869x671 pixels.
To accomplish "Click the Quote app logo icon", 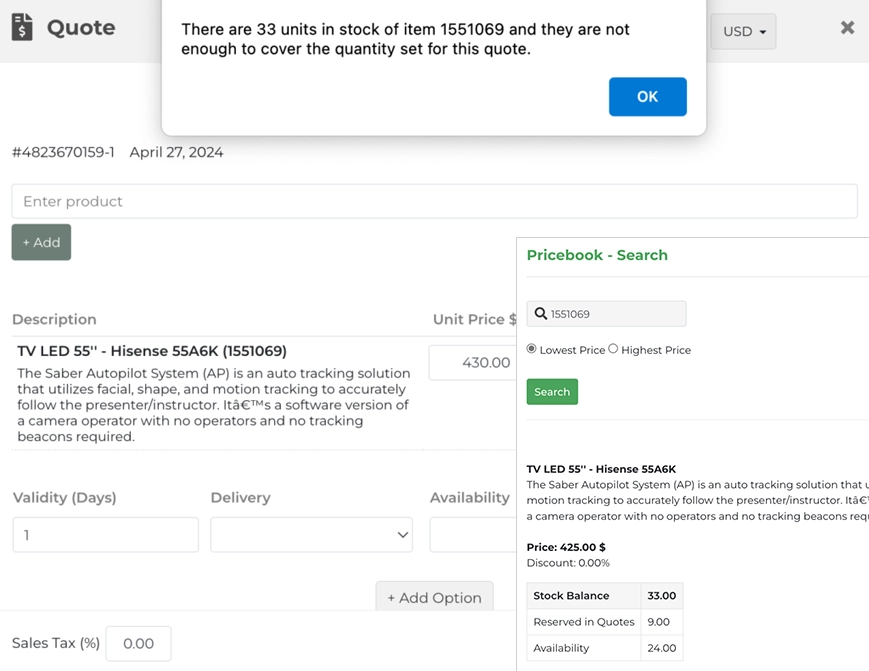I will [x=22, y=28].
